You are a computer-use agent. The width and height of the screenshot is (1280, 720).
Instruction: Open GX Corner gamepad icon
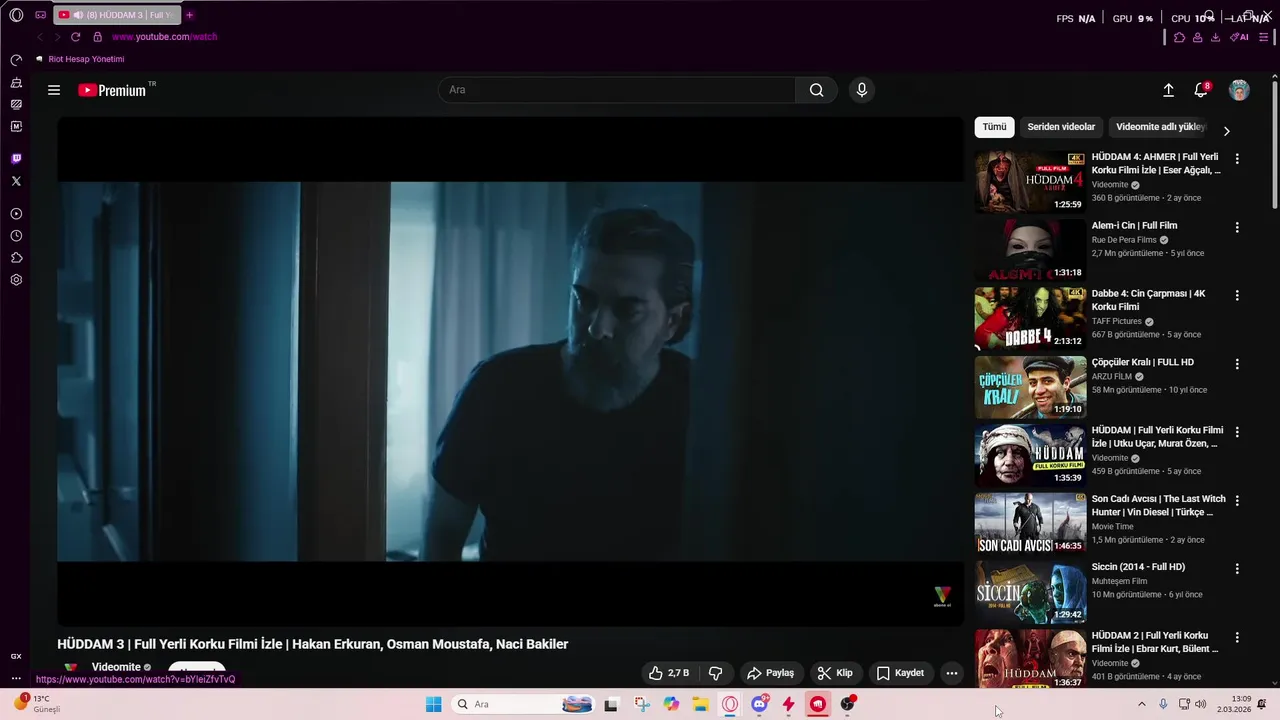[x=40, y=15]
